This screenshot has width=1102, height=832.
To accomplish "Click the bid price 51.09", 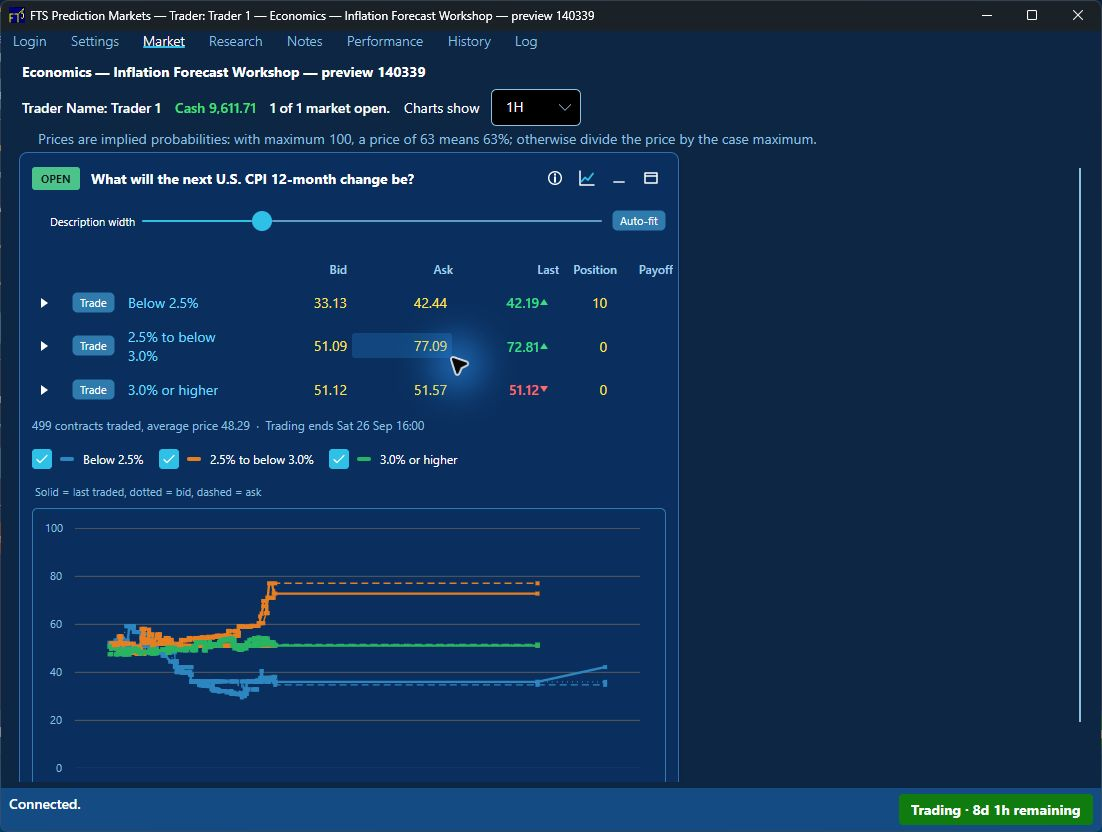I will (x=330, y=346).
